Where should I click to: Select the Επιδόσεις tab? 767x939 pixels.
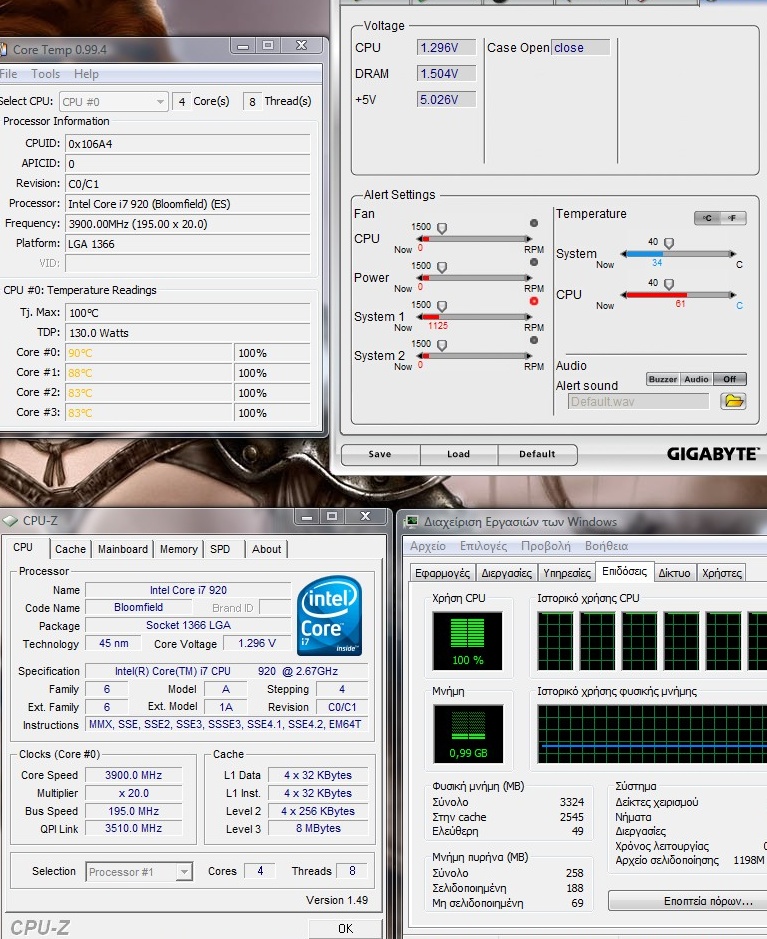(x=624, y=571)
